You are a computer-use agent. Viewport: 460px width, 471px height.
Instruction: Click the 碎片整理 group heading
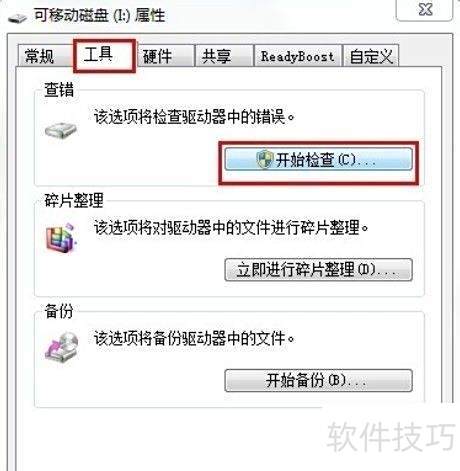pyautogui.click(x=74, y=201)
